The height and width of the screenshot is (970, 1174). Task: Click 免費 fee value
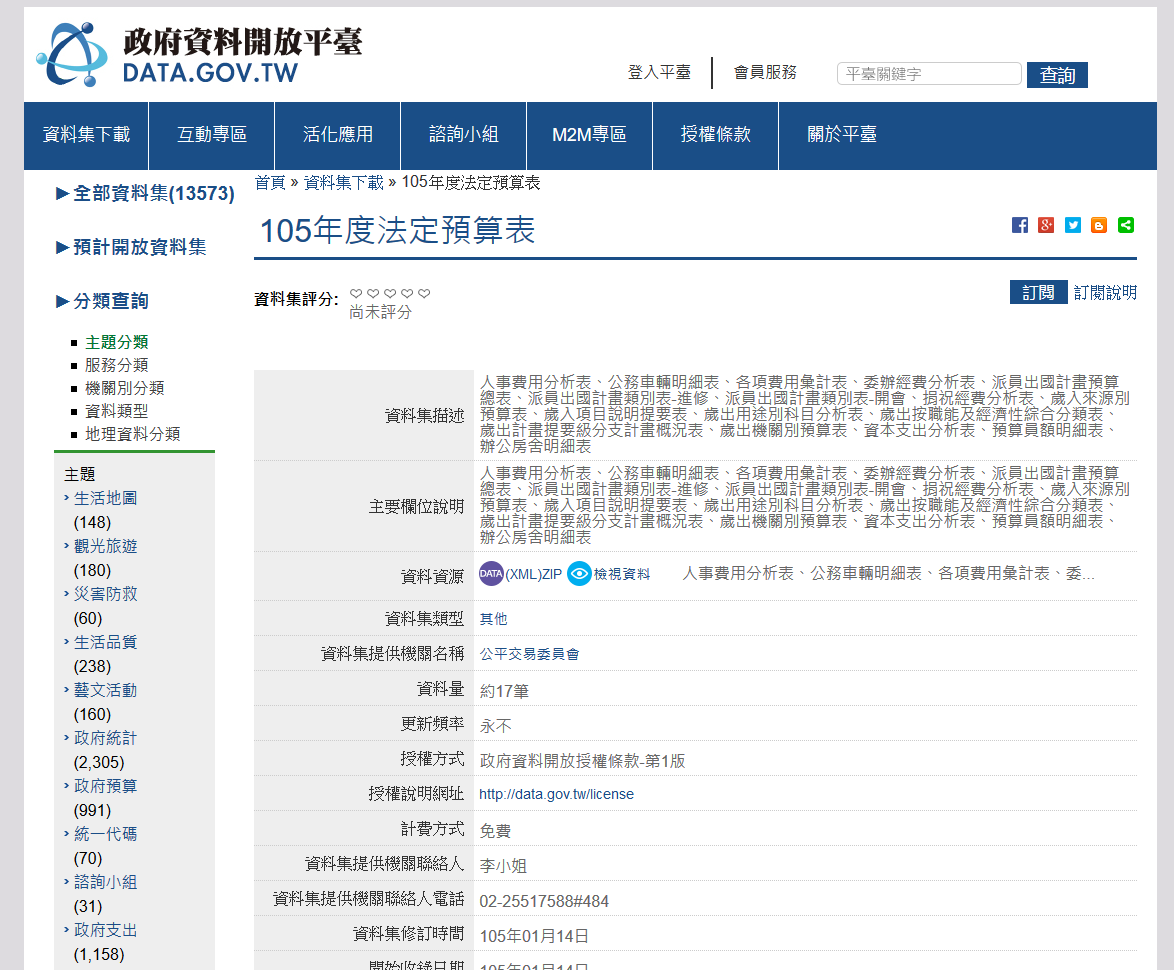point(495,831)
